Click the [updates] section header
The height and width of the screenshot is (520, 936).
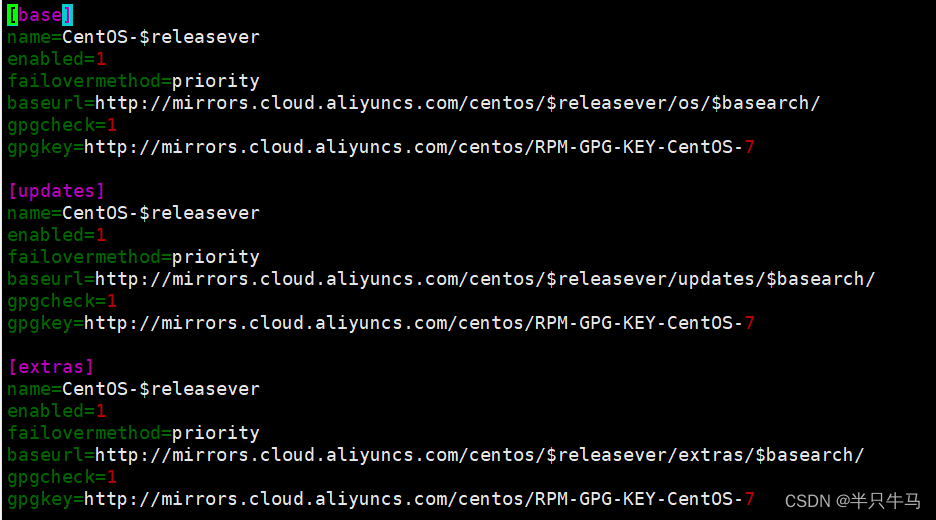(x=56, y=191)
